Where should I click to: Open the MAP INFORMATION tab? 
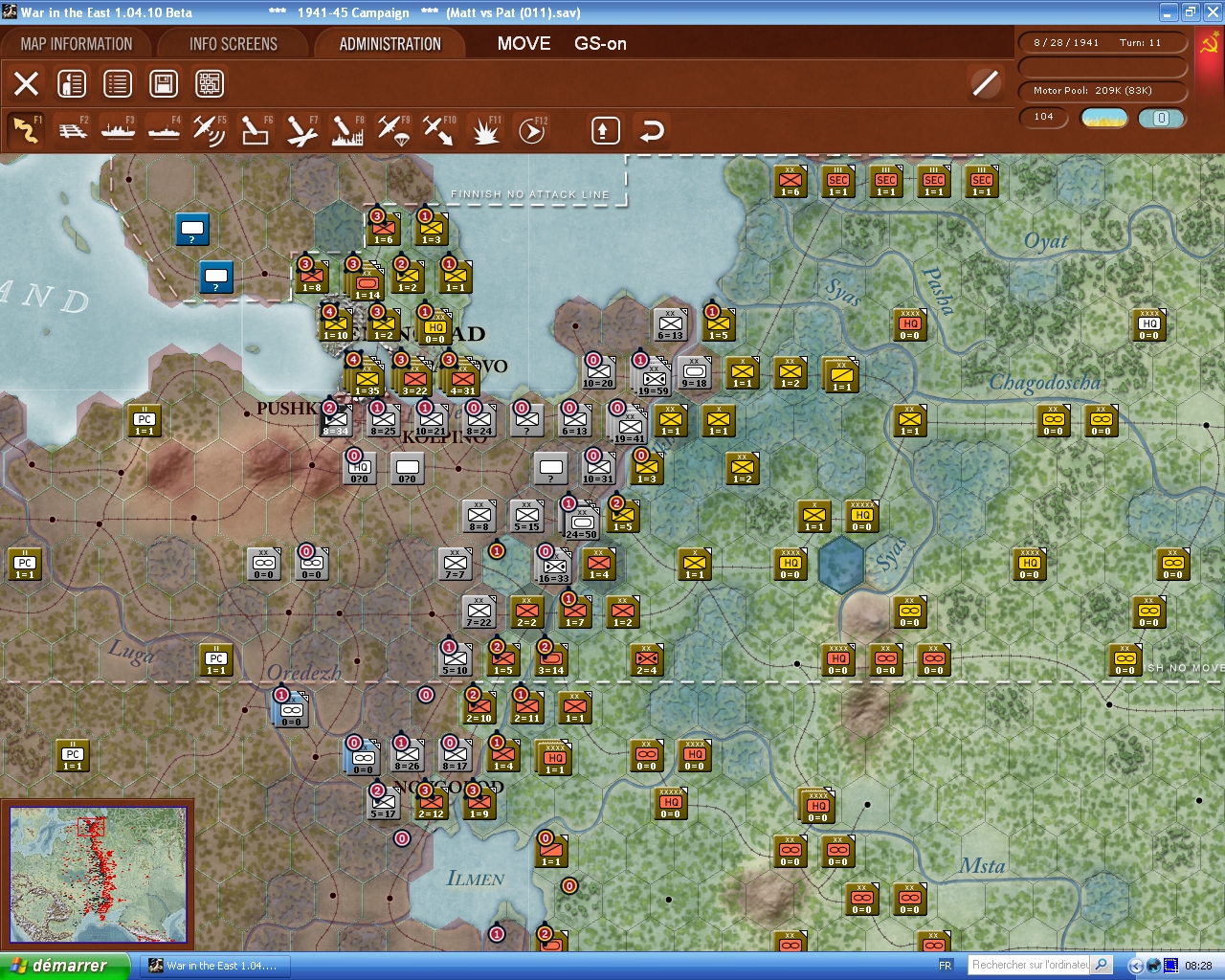(x=77, y=44)
